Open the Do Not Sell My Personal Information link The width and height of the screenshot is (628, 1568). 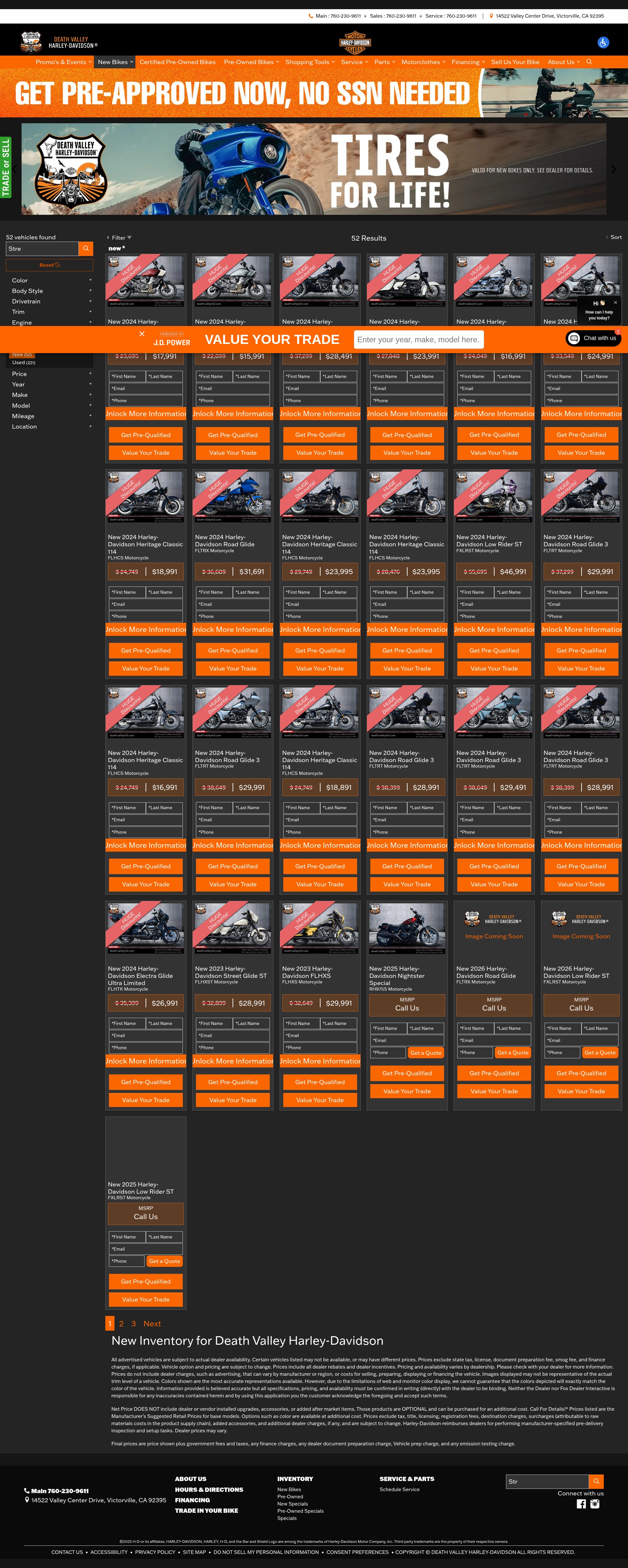tap(266, 1552)
